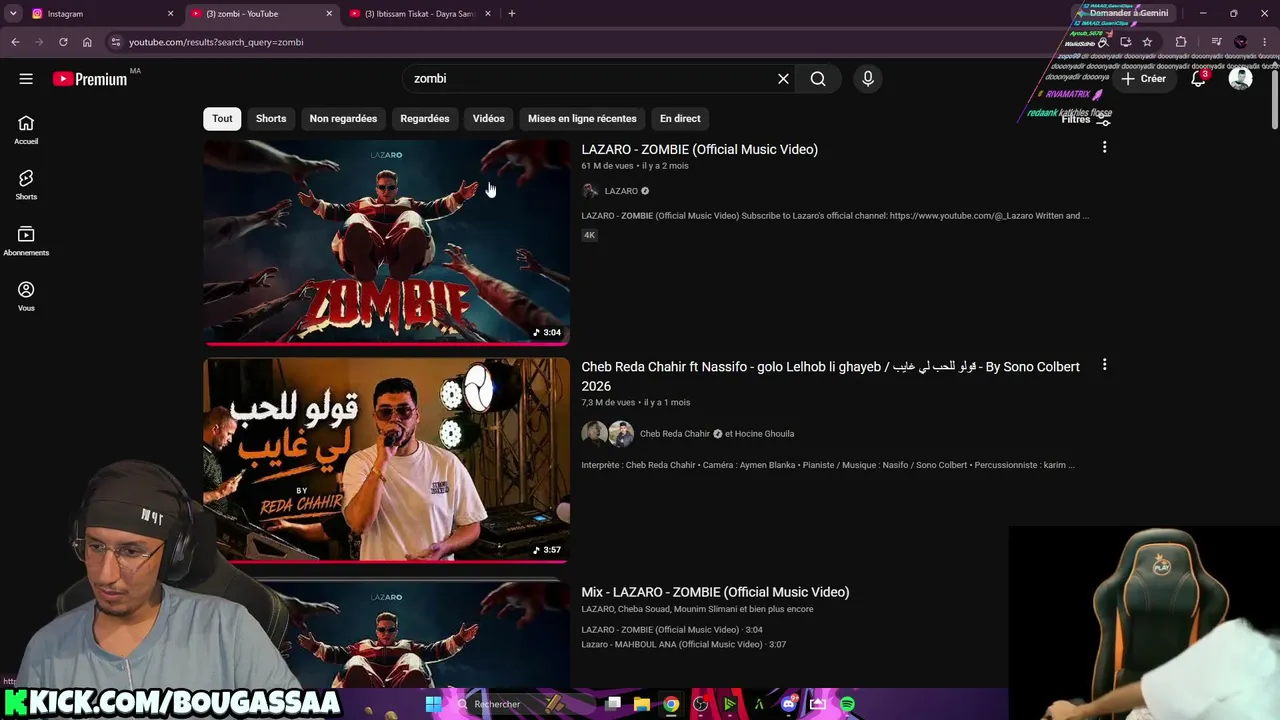
Task: Filter by Mises en ligne récentes
Action: [582, 118]
